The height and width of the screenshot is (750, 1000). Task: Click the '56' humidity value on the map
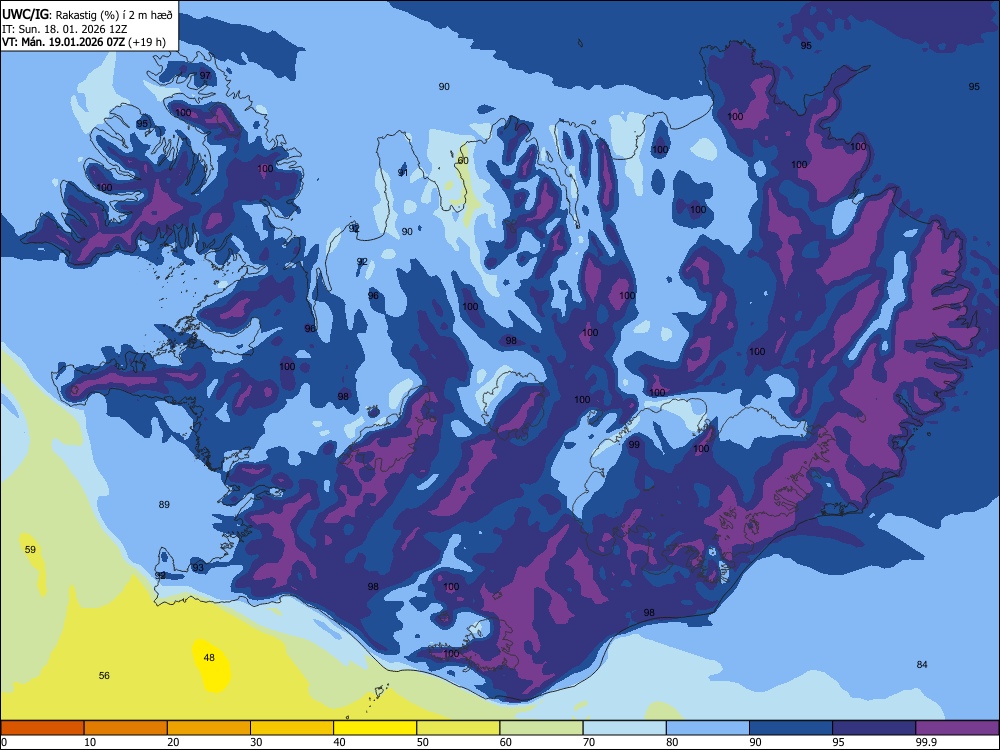tap(104, 675)
